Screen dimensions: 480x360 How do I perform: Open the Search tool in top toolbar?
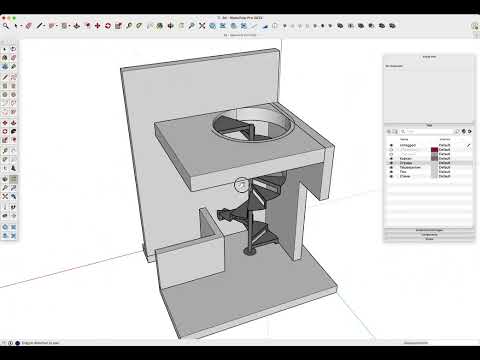point(6,26)
